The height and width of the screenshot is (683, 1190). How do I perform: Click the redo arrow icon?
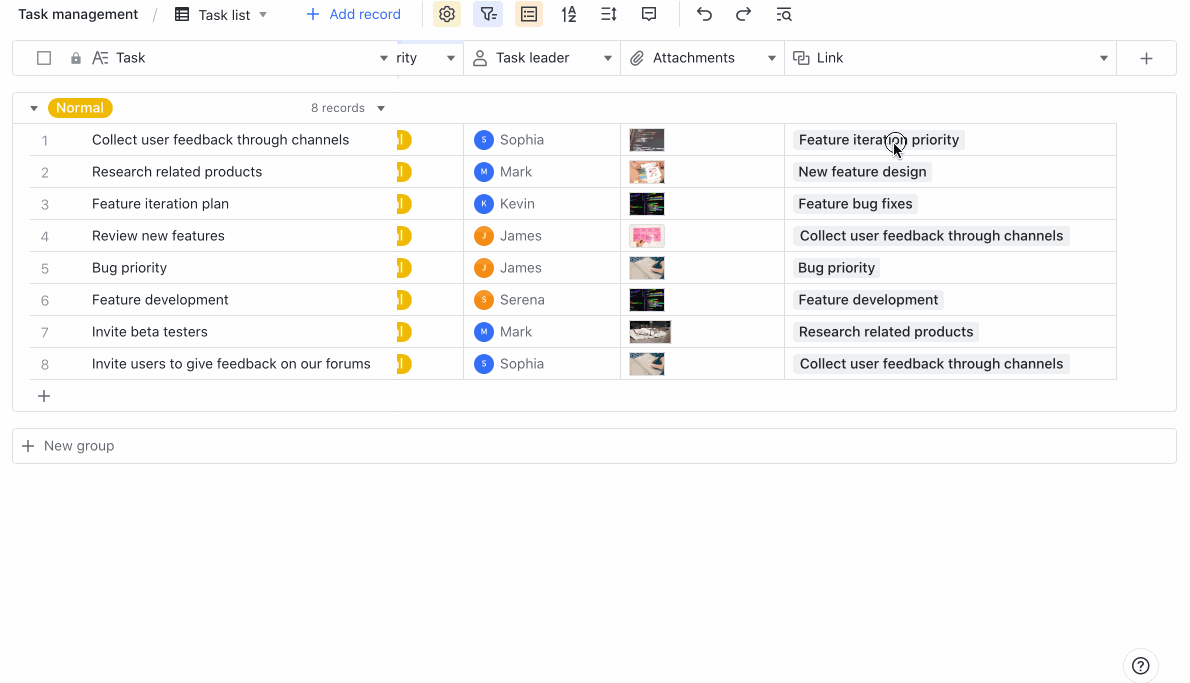tap(743, 14)
